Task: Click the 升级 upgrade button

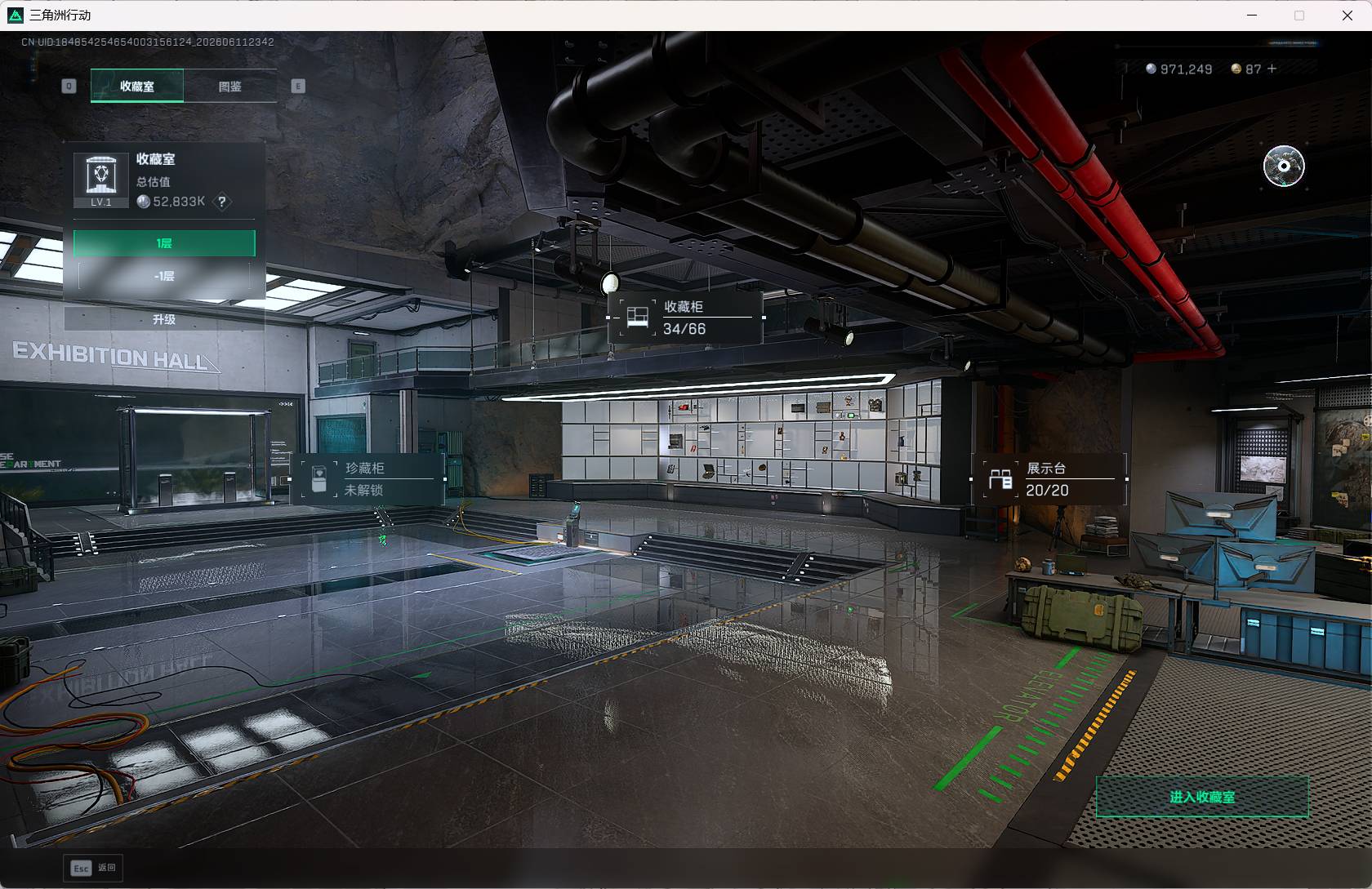Action: pyautogui.click(x=164, y=319)
